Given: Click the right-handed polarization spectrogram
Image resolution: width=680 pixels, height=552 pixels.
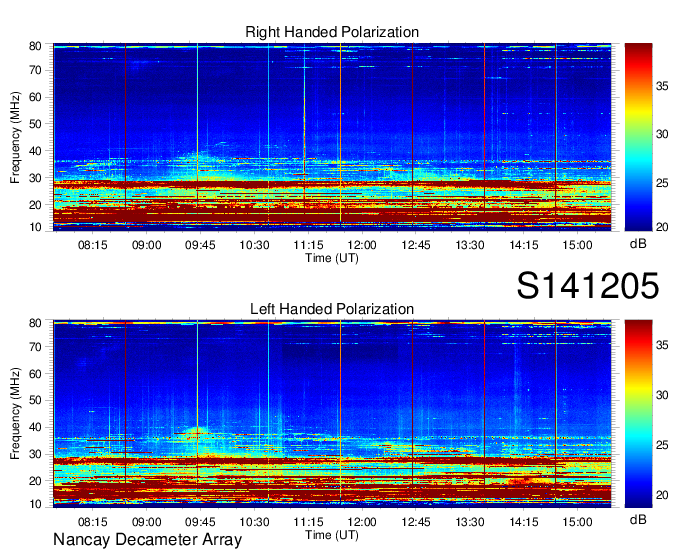Looking at the screenshot, I should (x=332, y=137).
